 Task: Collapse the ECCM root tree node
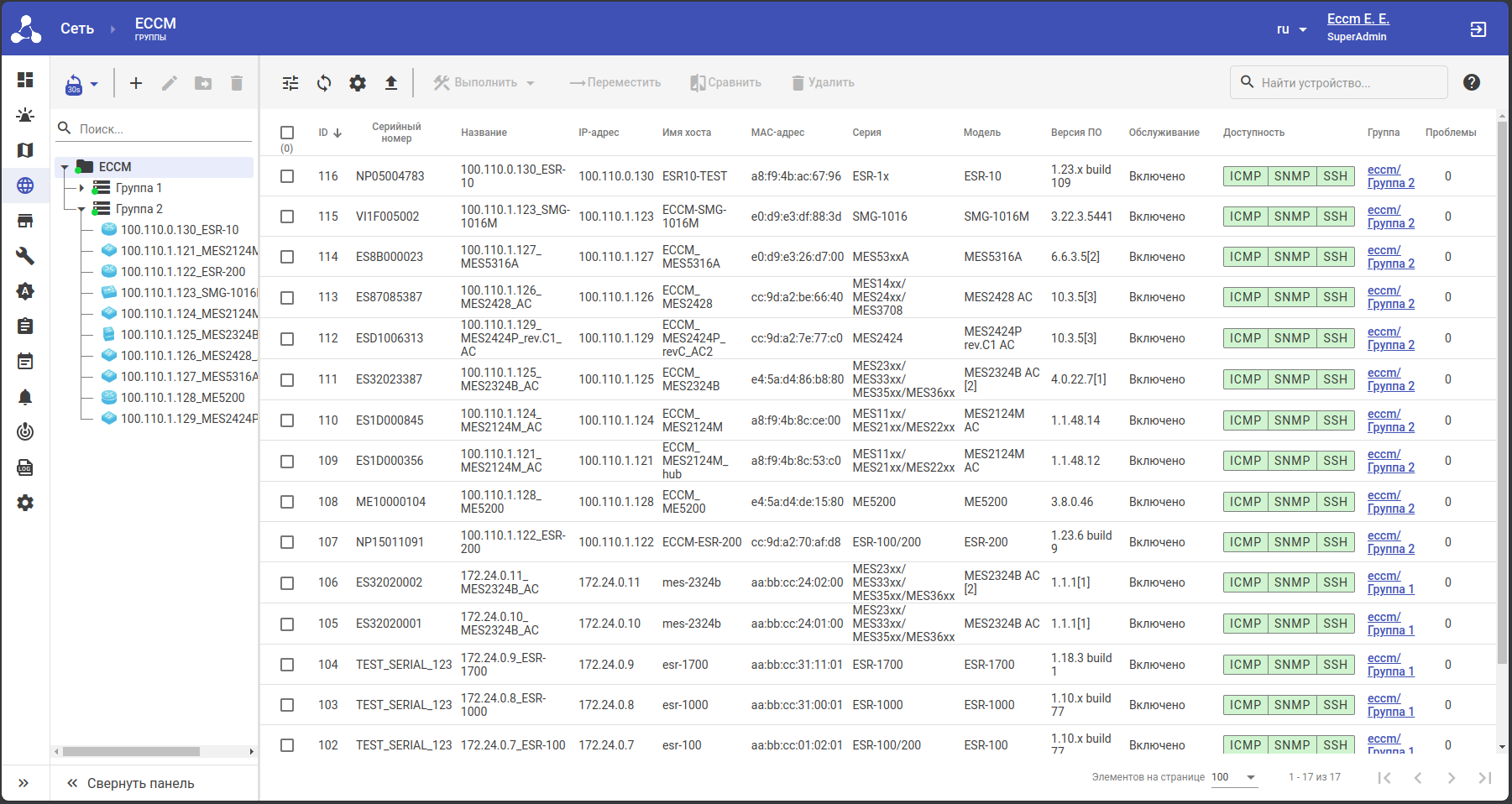coord(65,167)
